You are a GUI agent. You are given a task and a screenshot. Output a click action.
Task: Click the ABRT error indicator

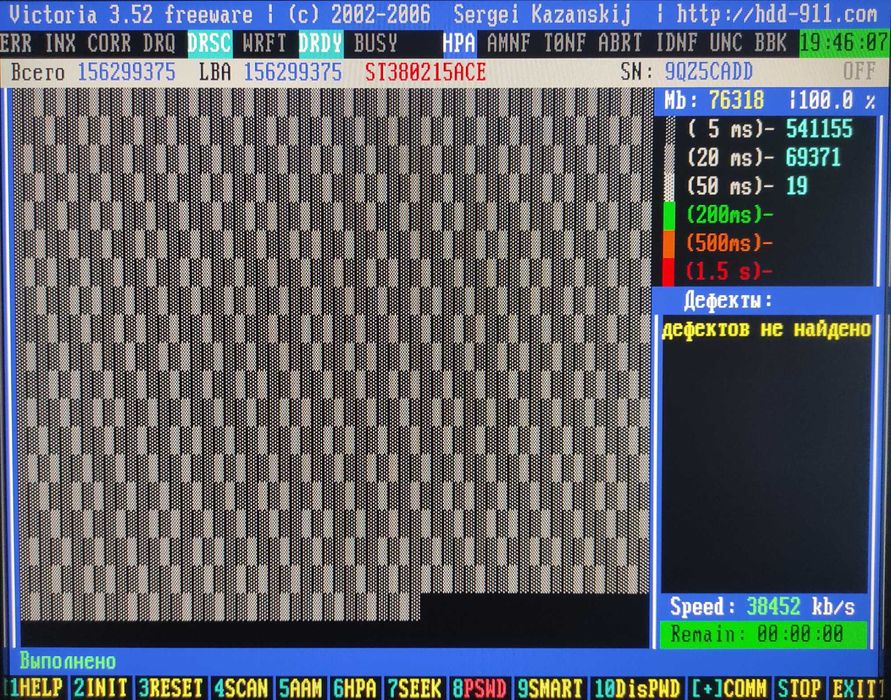coord(620,43)
